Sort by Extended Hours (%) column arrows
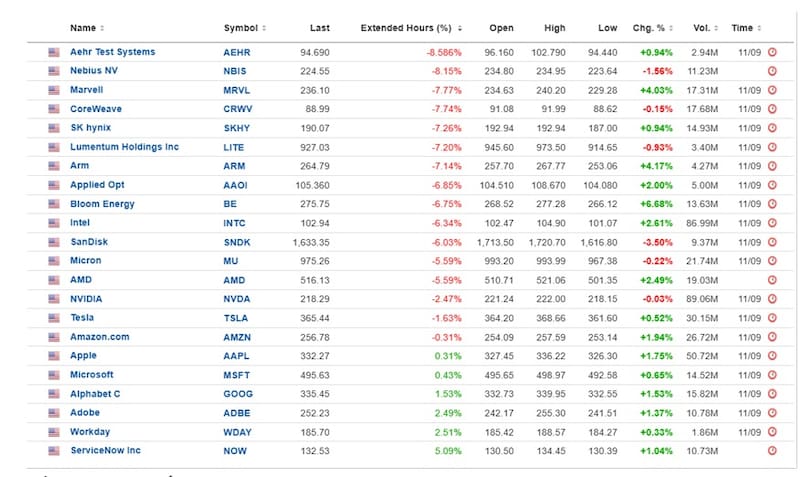 [x=459, y=28]
